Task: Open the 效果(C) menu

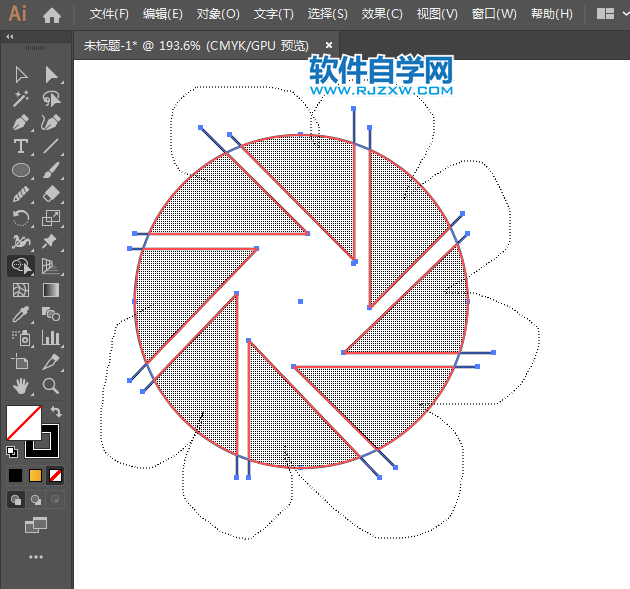Action: (x=382, y=14)
